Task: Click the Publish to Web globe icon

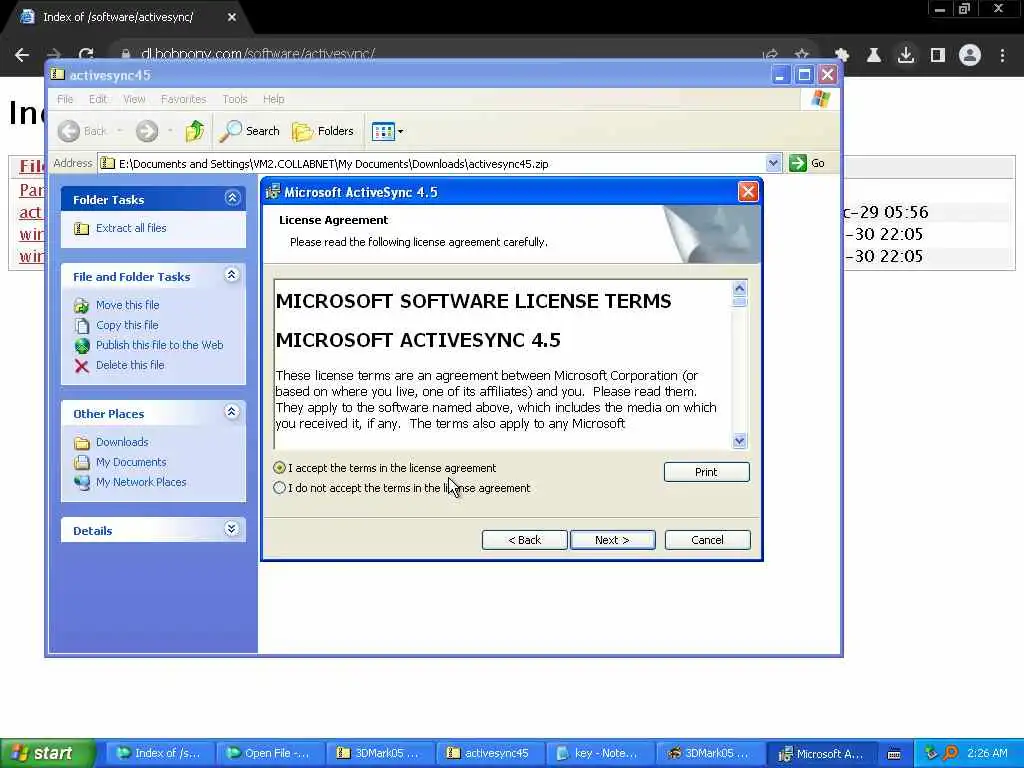Action: coord(82,345)
